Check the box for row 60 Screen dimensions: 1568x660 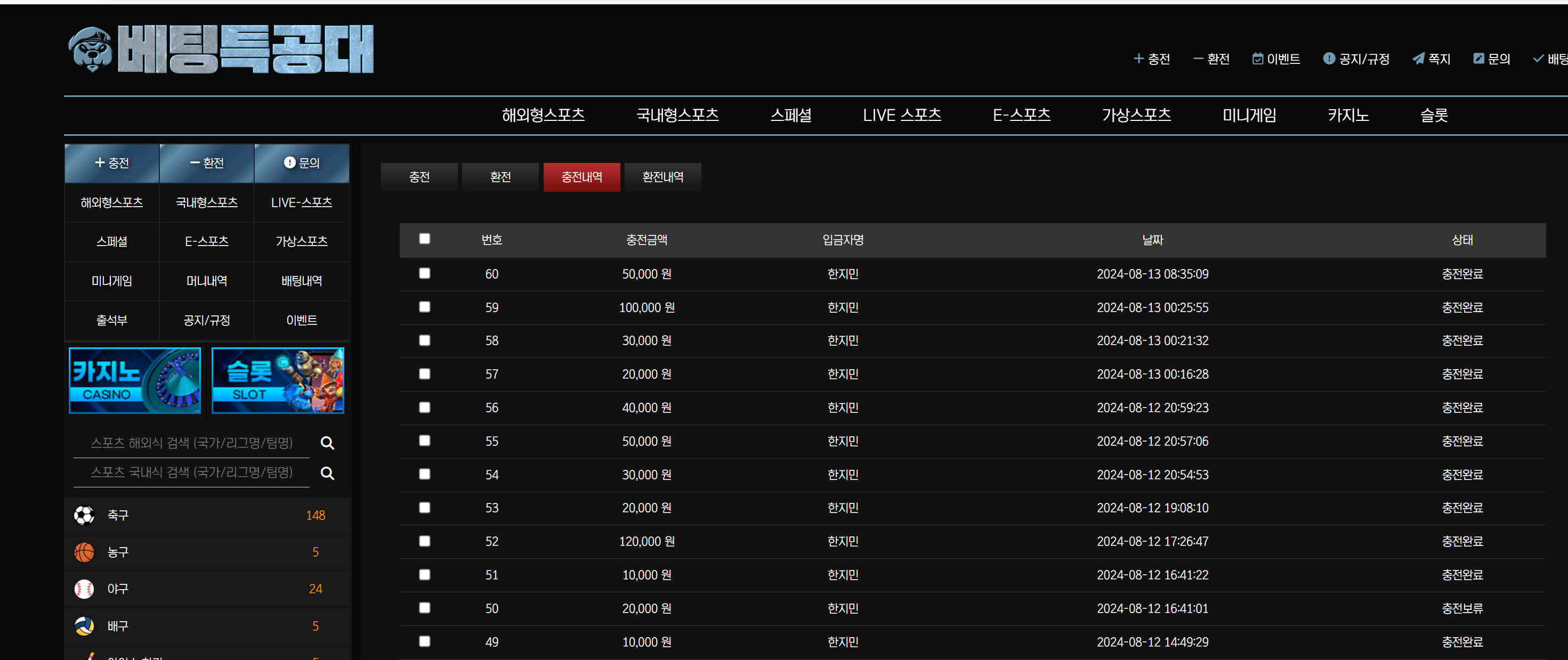tap(425, 274)
